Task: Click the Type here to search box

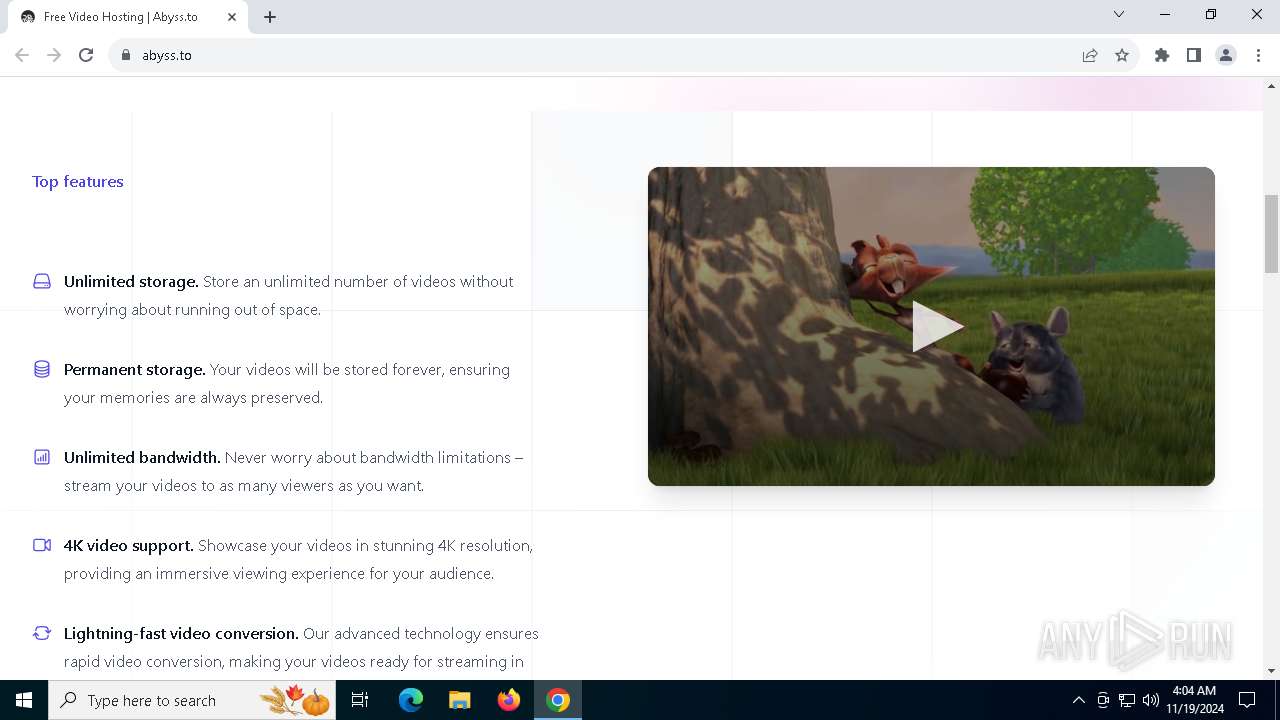Action: click(191, 700)
